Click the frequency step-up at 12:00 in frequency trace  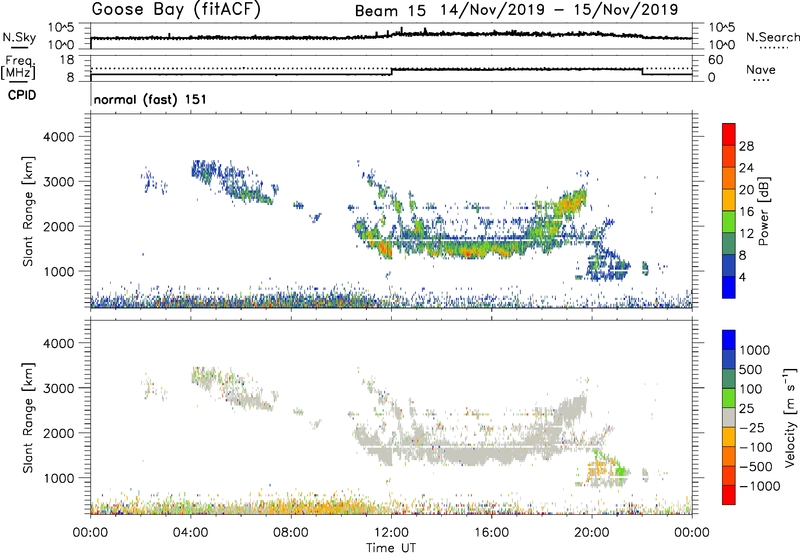click(391, 72)
